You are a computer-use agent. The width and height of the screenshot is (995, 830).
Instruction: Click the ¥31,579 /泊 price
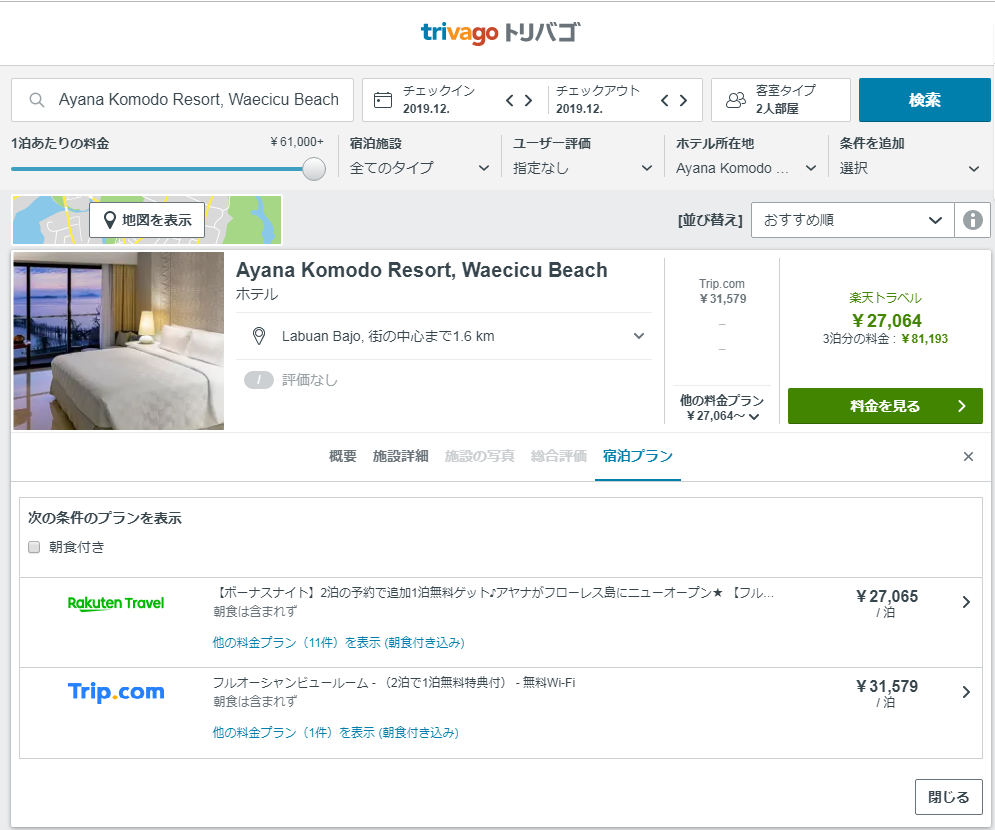click(x=886, y=693)
